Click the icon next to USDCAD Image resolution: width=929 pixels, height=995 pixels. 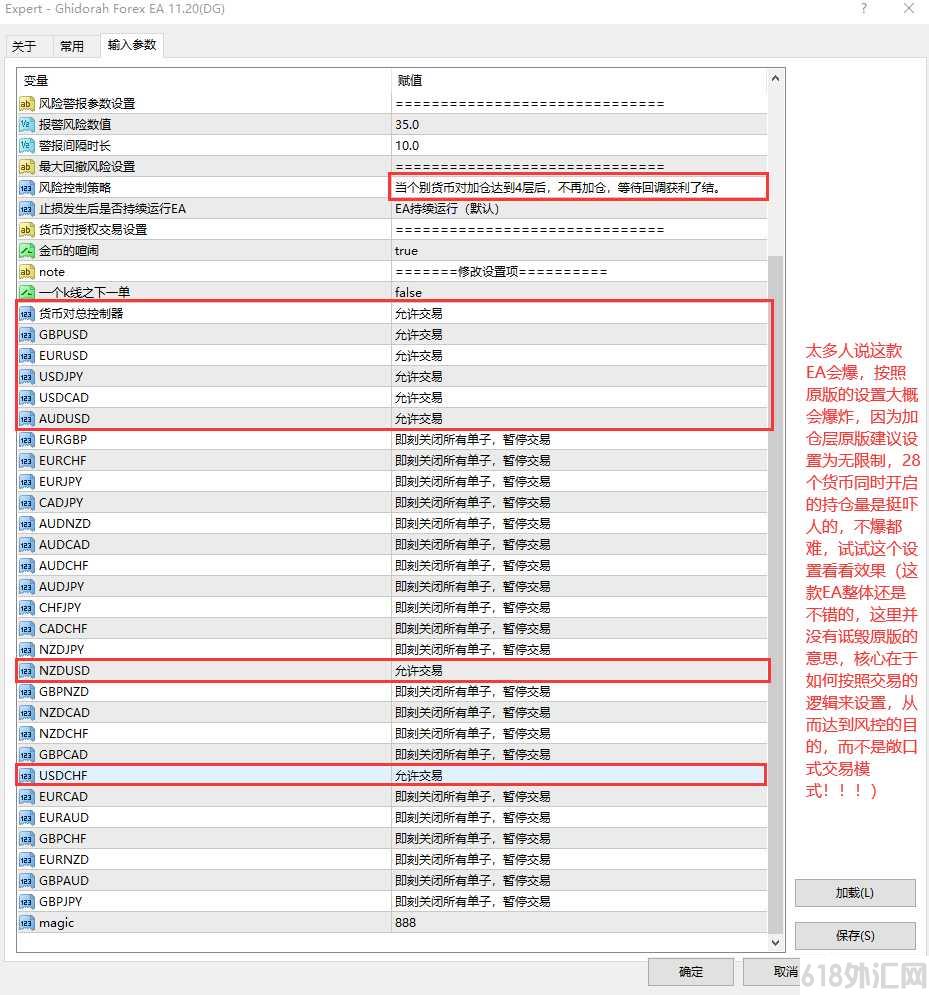(26, 397)
